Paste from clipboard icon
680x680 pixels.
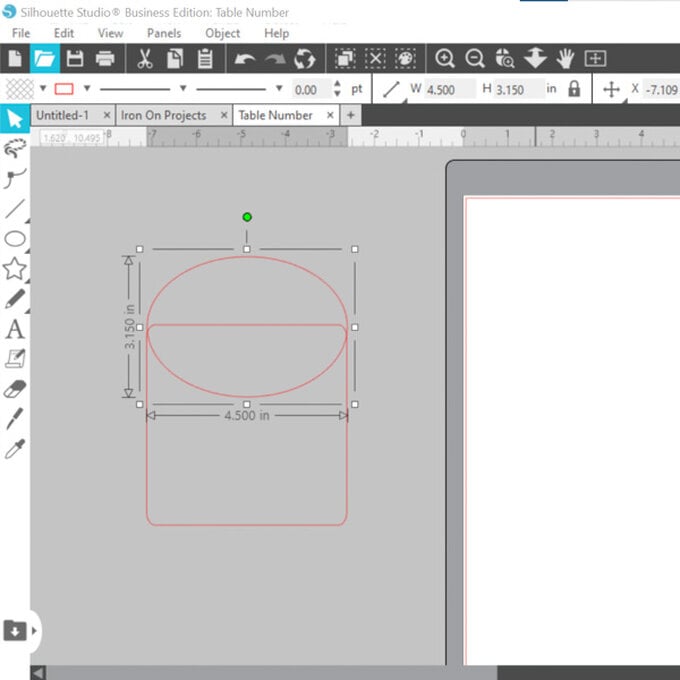click(x=205, y=58)
